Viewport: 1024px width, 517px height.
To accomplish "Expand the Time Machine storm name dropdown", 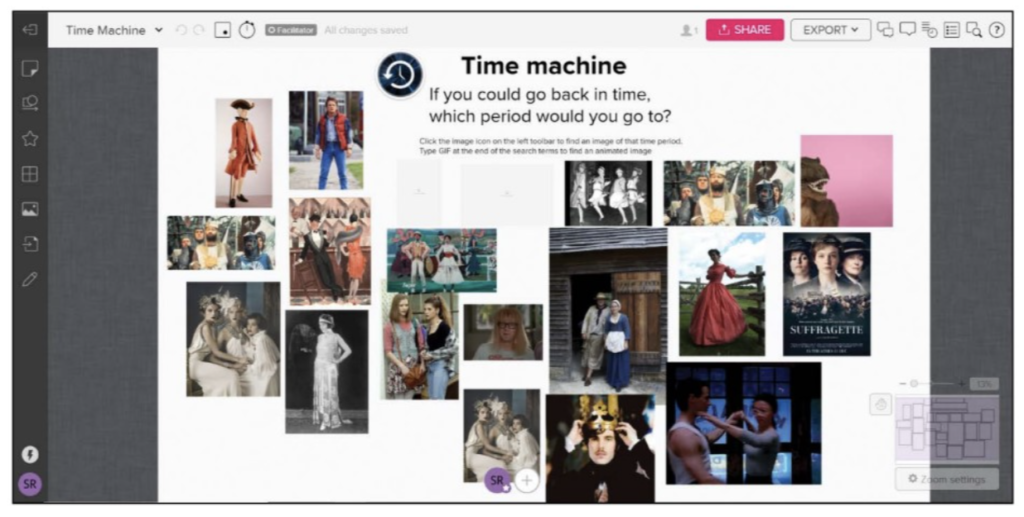I will pos(159,30).
